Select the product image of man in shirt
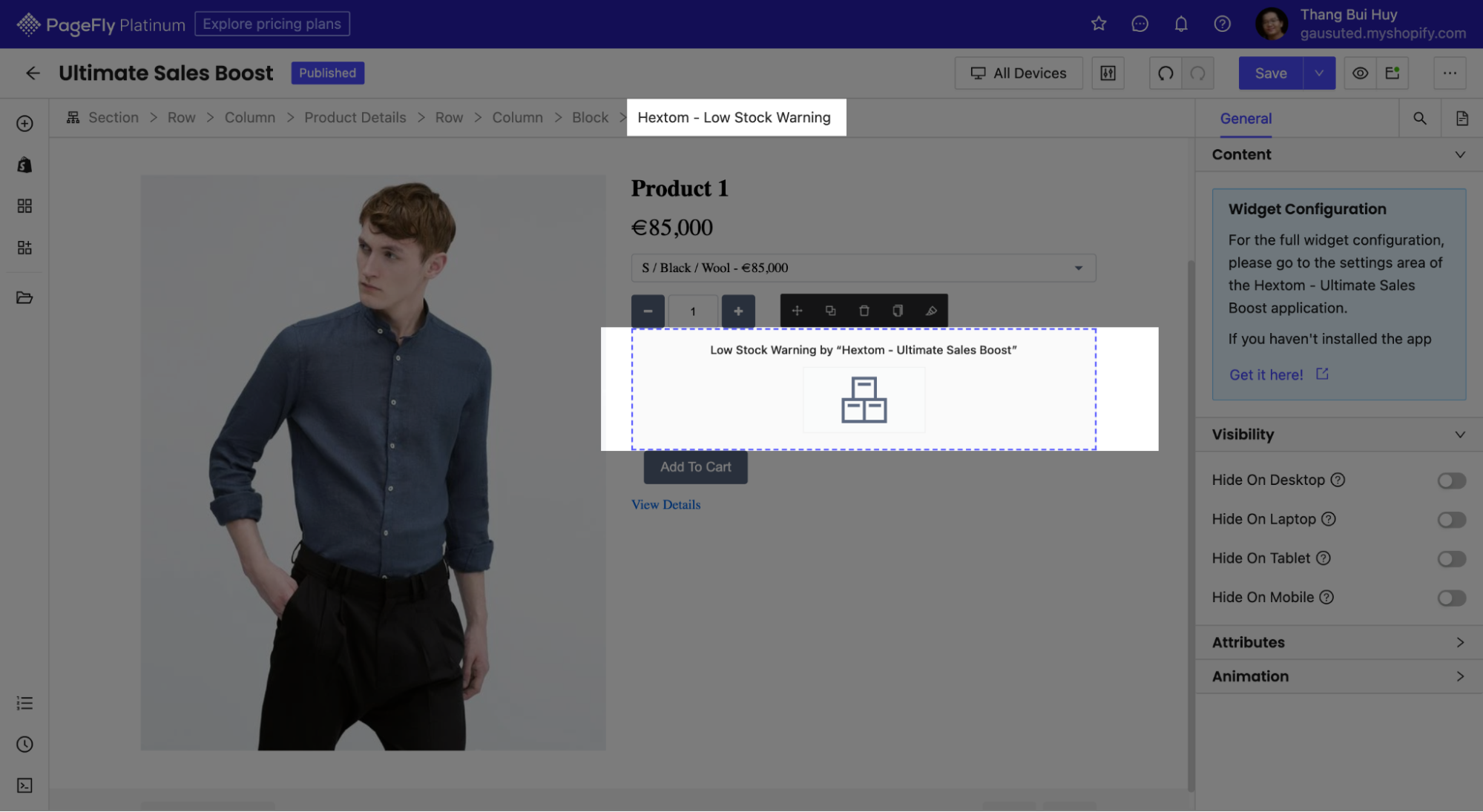 click(x=373, y=463)
